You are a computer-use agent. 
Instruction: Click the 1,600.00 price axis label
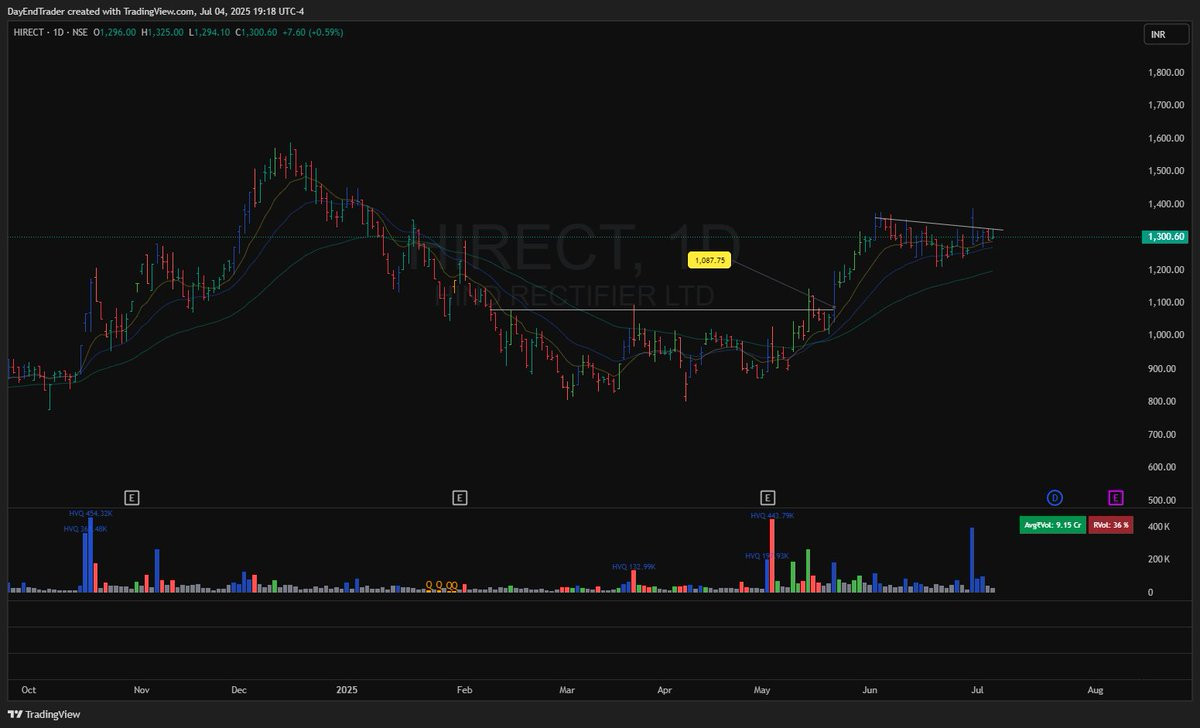pos(1166,138)
